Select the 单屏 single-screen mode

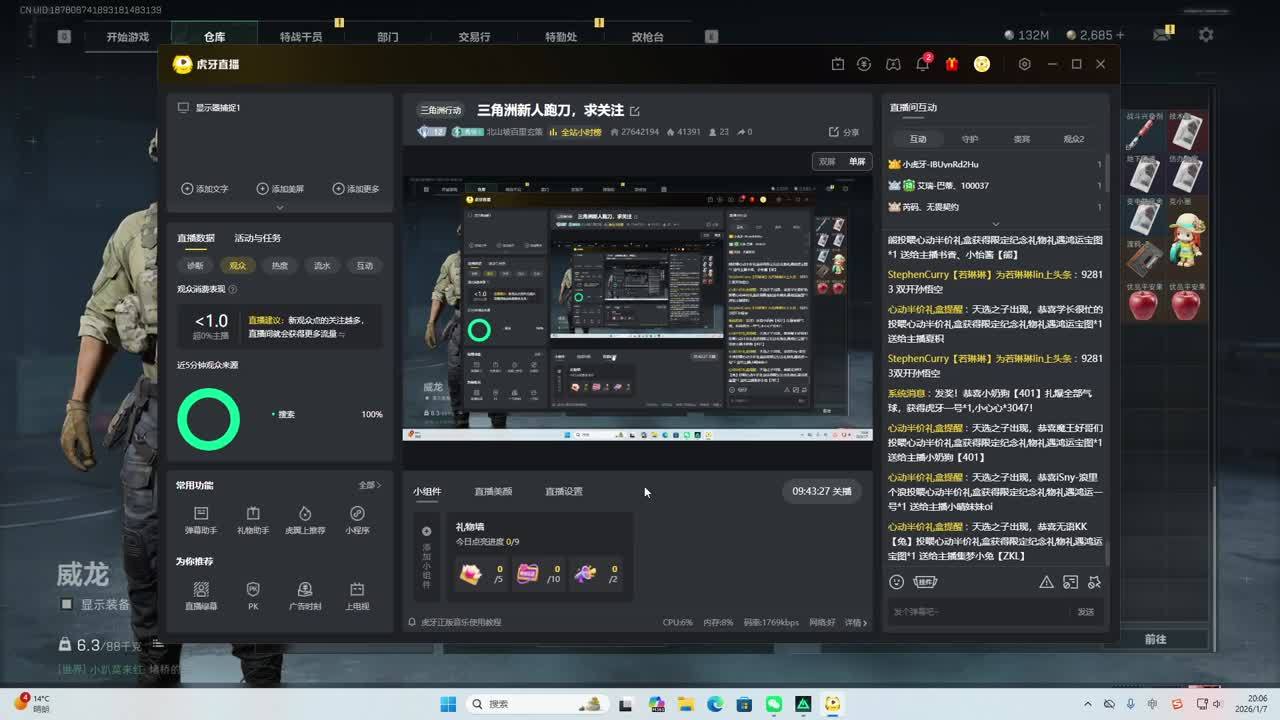(857, 161)
